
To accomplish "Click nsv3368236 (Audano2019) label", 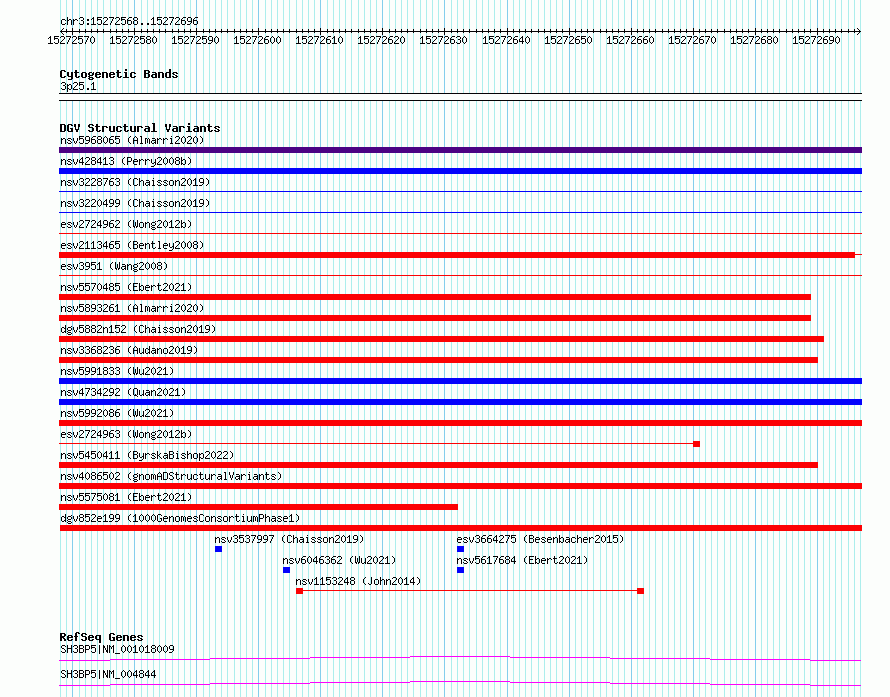I will (129, 350).
